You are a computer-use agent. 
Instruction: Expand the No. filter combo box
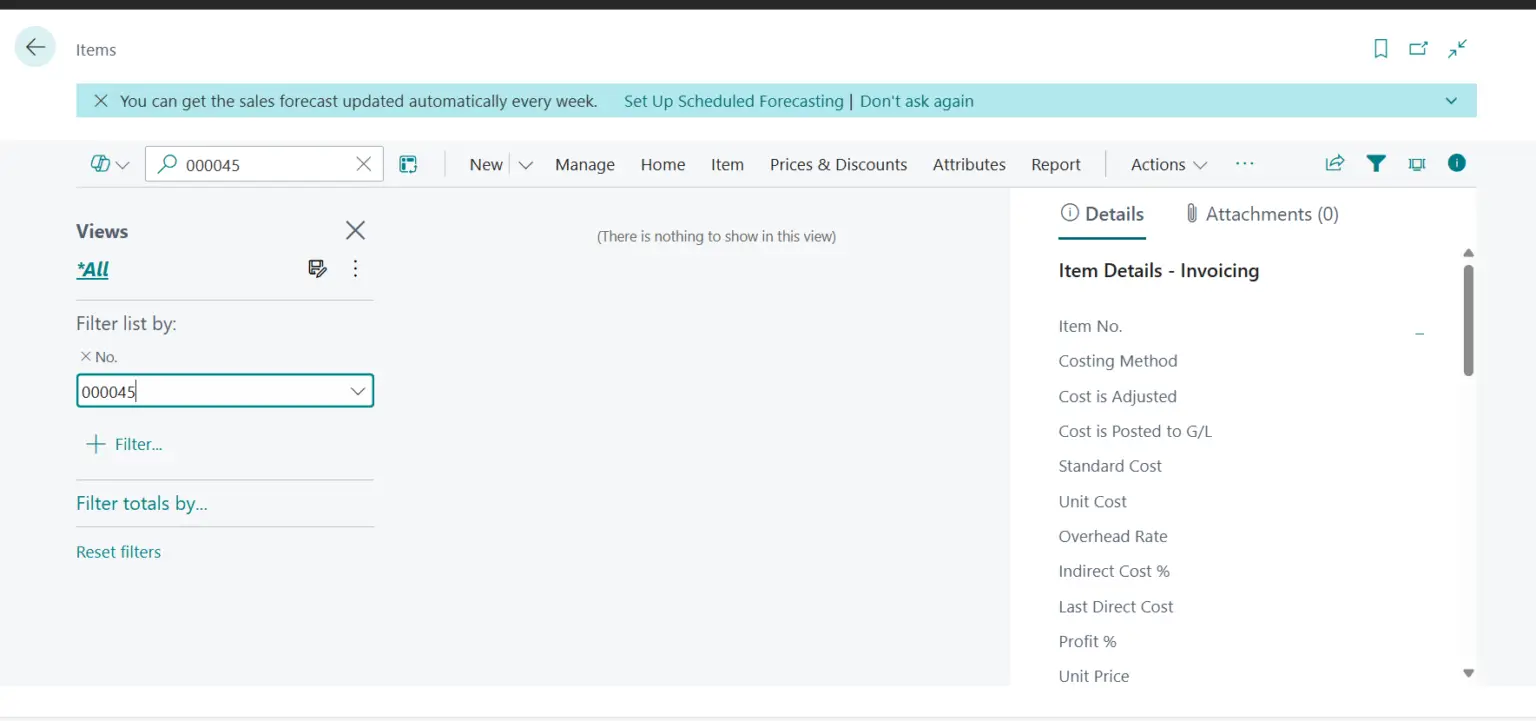(357, 391)
